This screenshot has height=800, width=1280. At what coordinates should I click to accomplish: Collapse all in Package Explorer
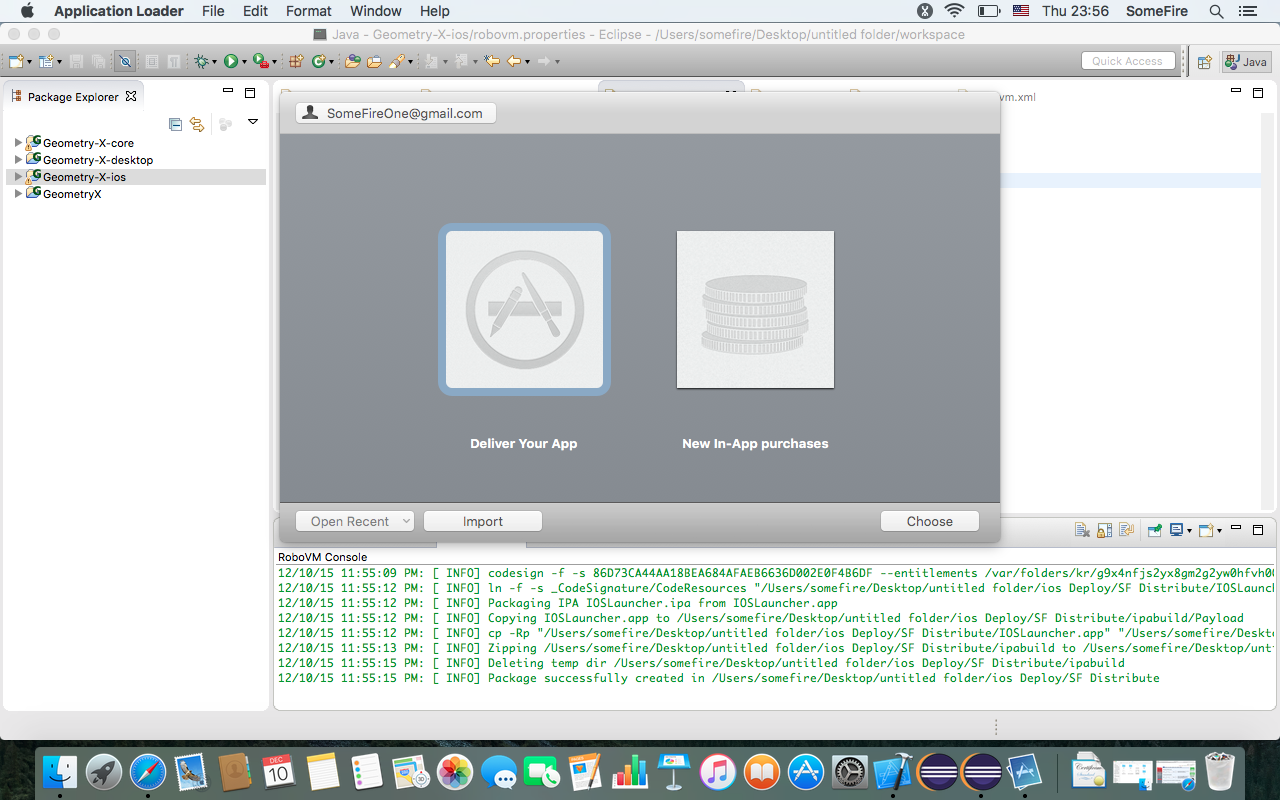point(176,124)
